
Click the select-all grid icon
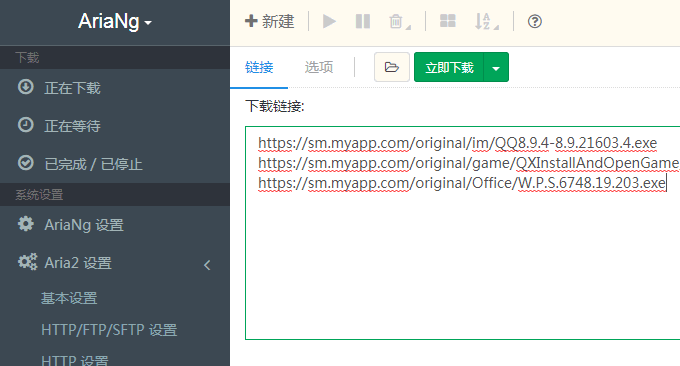(x=448, y=21)
